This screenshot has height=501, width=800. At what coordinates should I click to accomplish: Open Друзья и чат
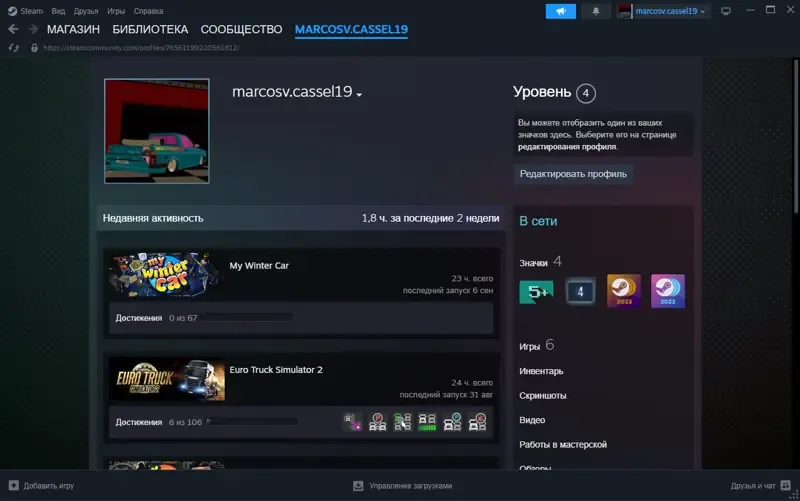tap(753, 486)
